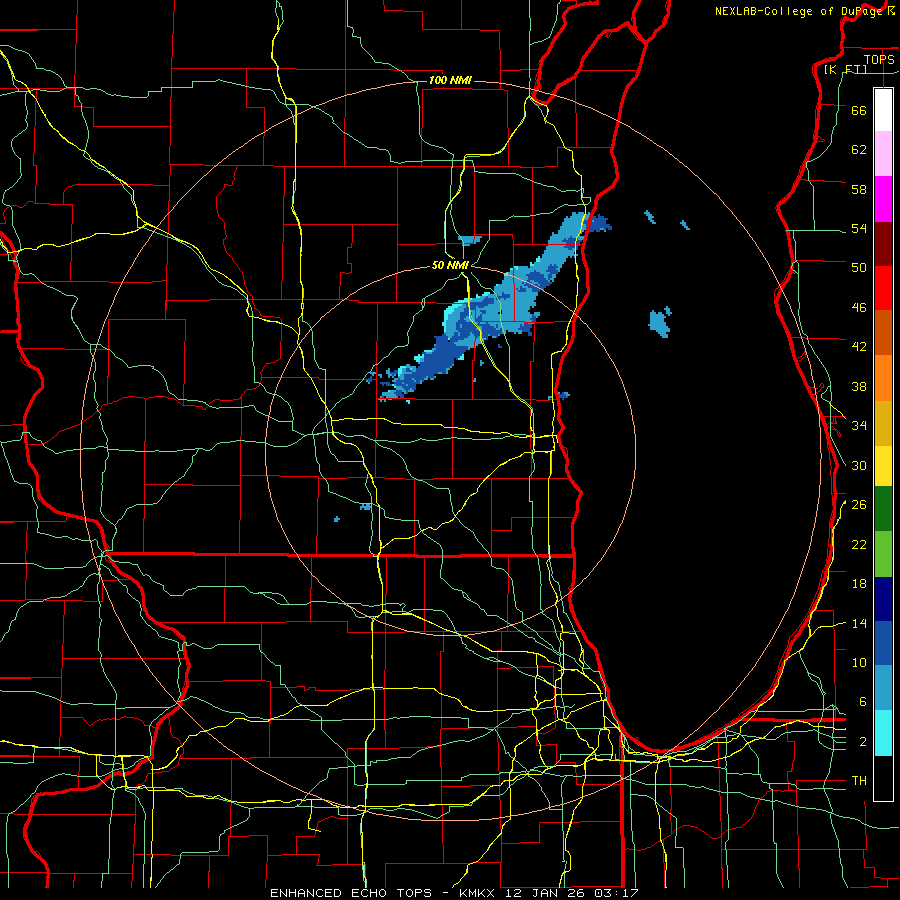Image resolution: width=900 pixels, height=900 pixels.
Task: Click the dark red 54 kft legend swatch
Action: (x=883, y=244)
